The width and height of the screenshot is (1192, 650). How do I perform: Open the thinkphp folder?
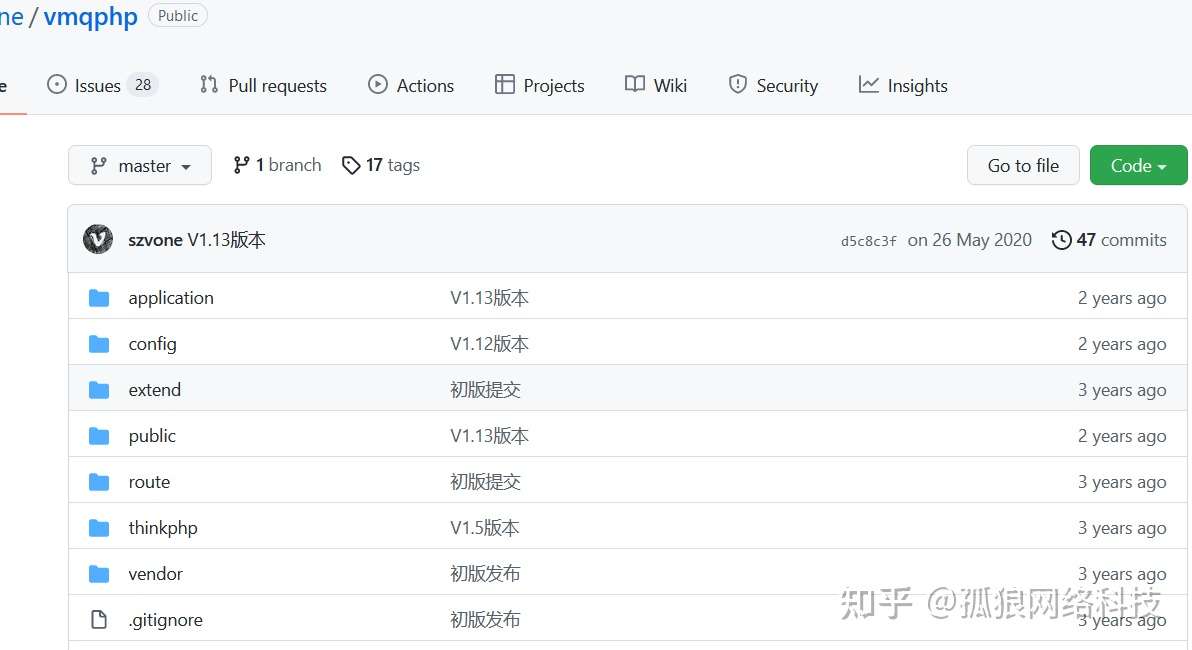[163, 528]
